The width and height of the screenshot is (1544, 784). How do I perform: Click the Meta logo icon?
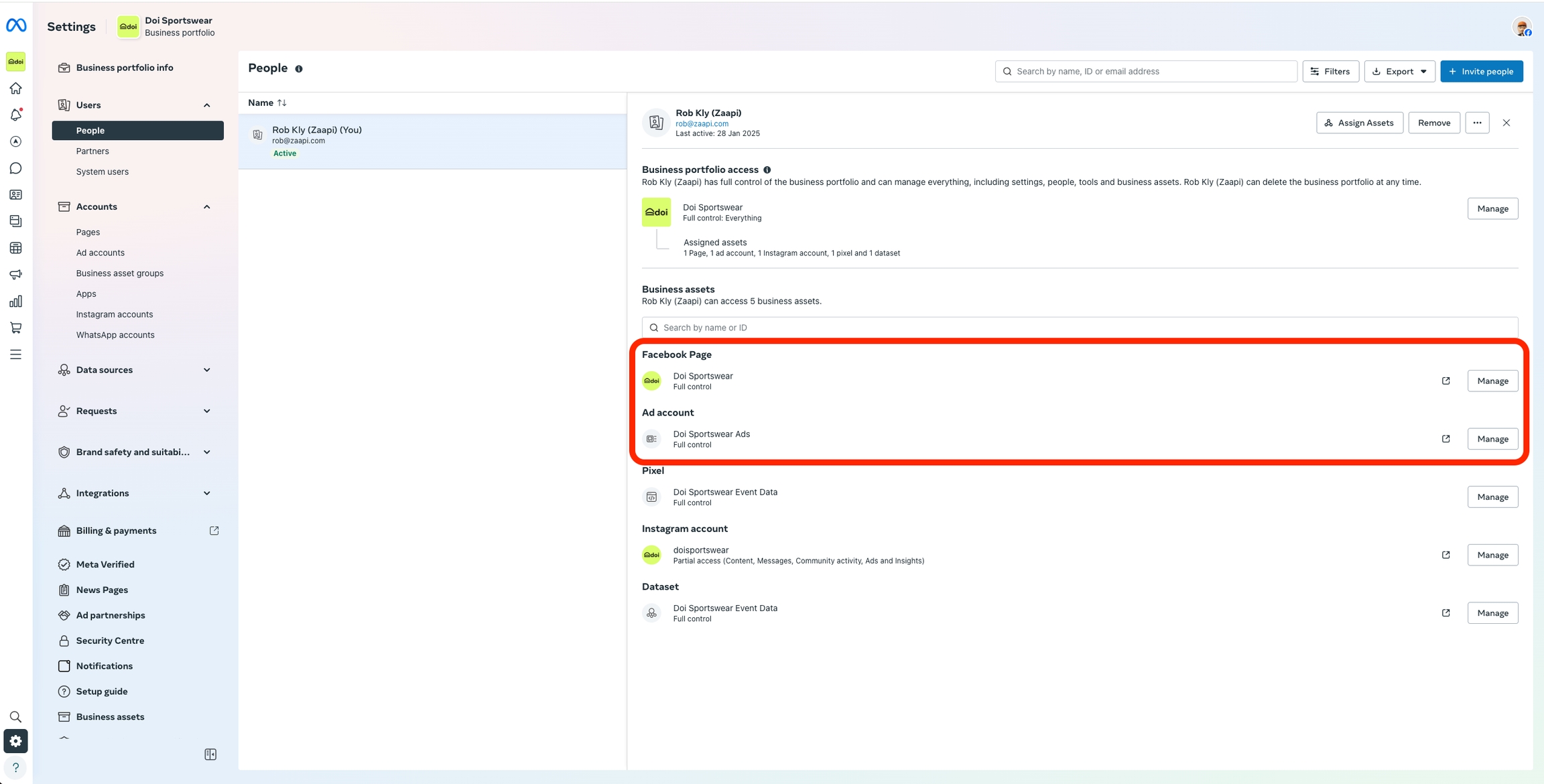tap(16, 25)
